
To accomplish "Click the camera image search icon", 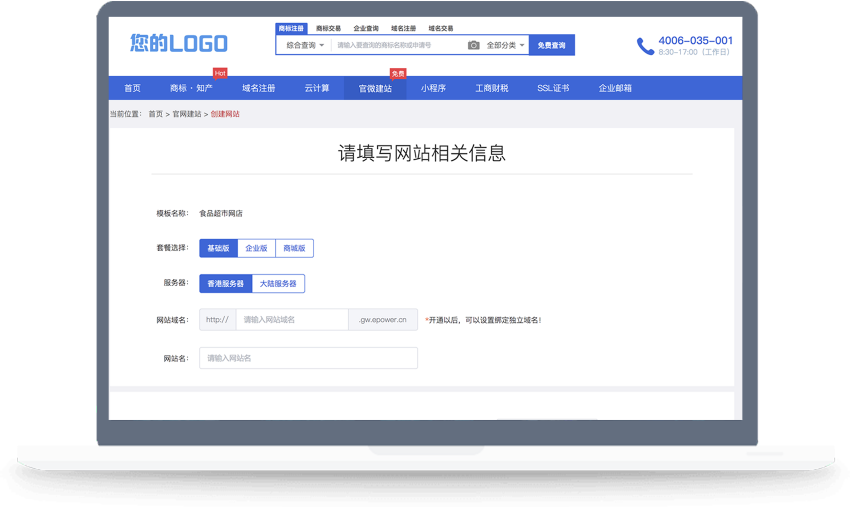I will [x=474, y=45].
